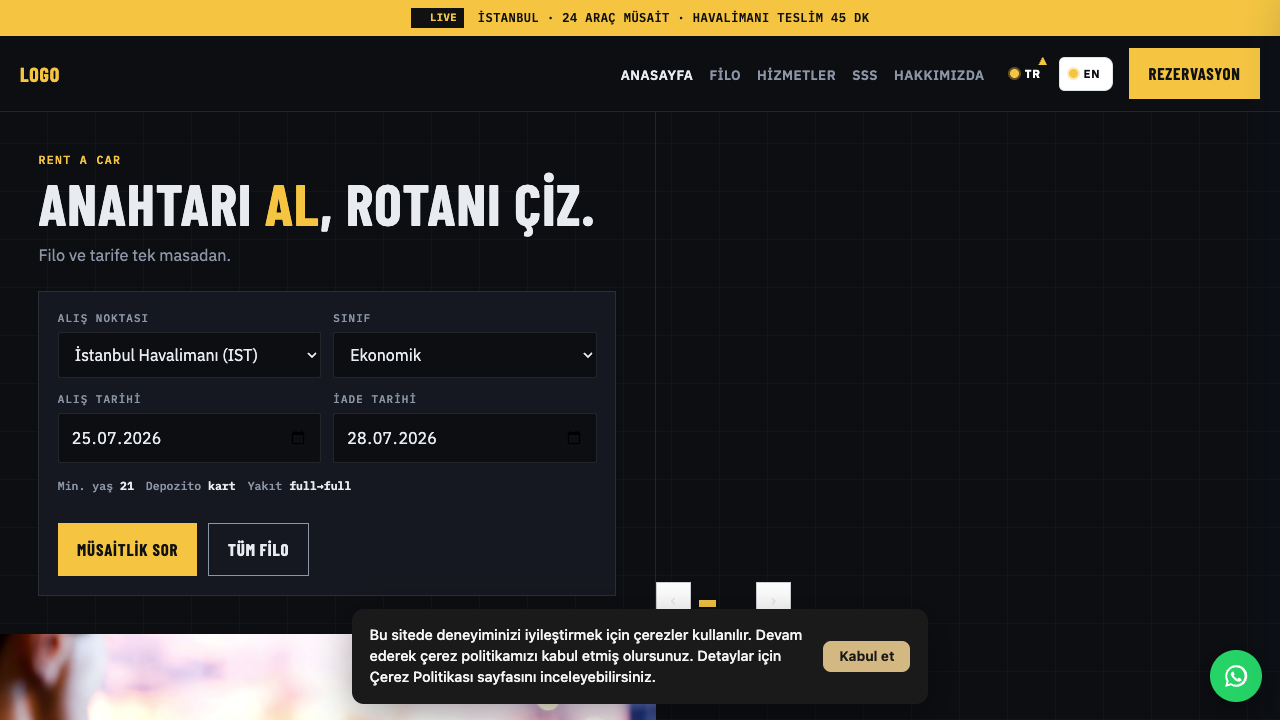Screen dimensions: 1280x720
Task: Click 'Yakıt full→full' info text
Action: tap(299, 486)
